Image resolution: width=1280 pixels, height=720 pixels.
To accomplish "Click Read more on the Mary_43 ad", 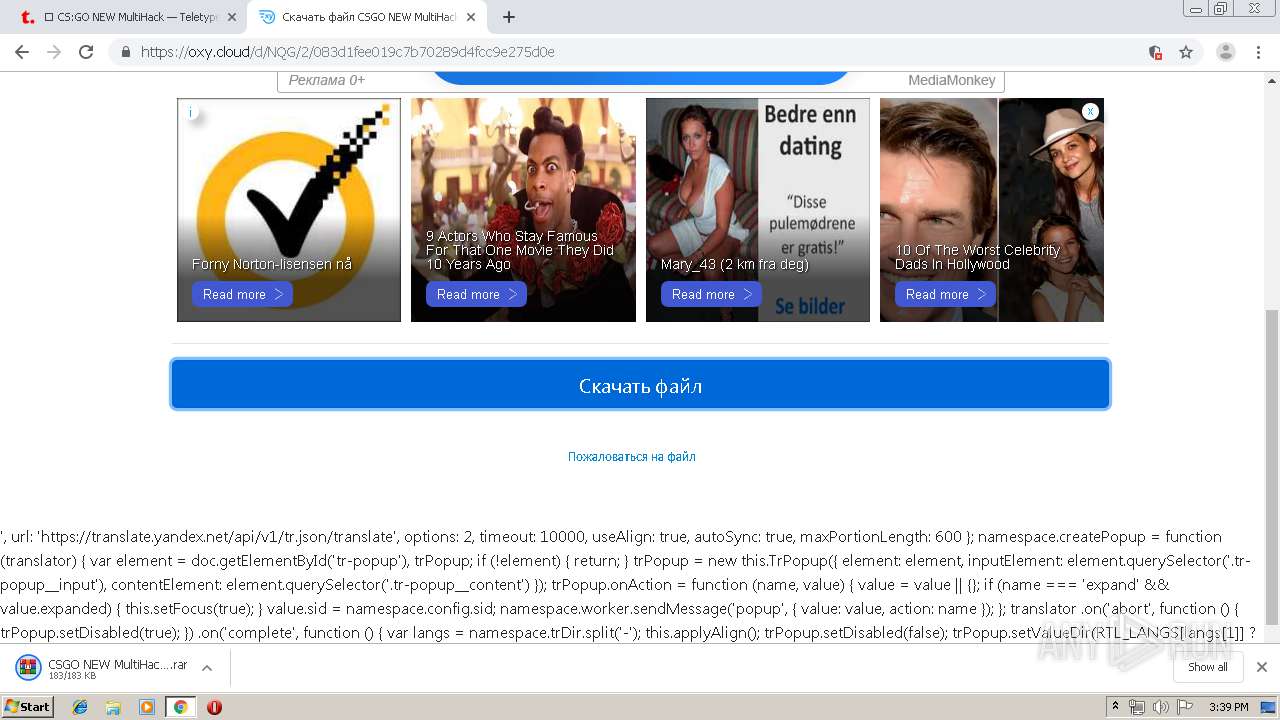I will (711, 294).
